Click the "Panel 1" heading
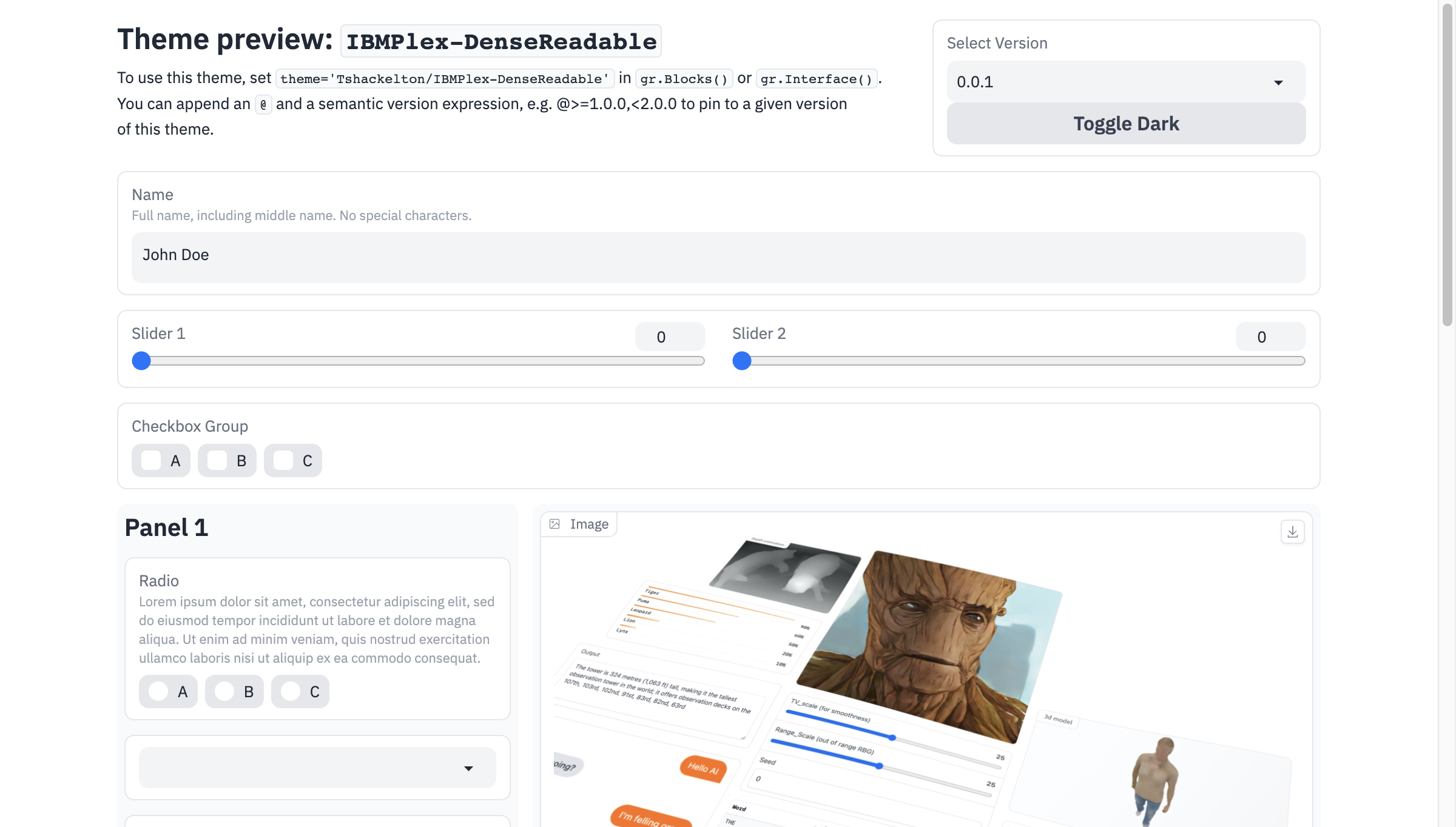This screenshot has height=827, width=1456. click(x=166, y=527)
